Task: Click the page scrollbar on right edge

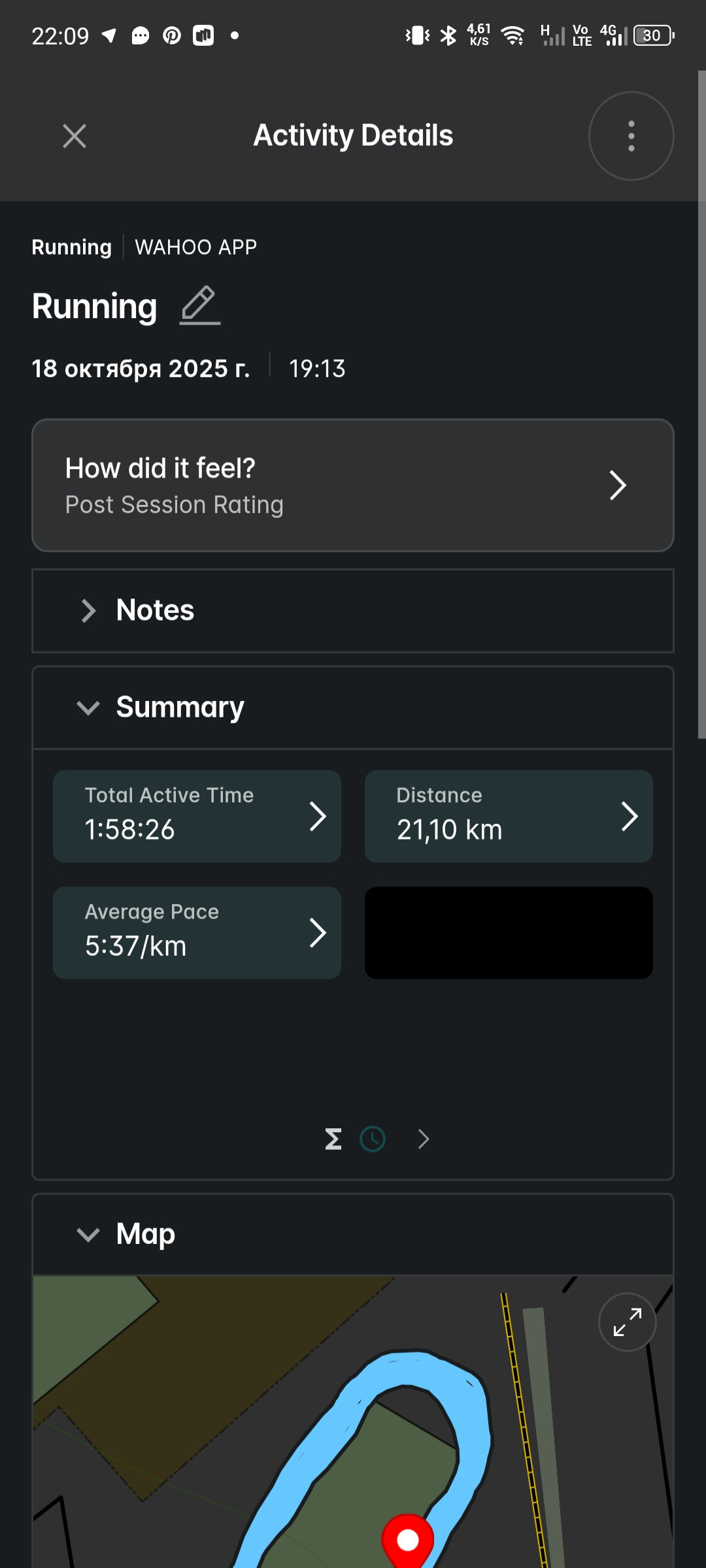Action: 702,405
